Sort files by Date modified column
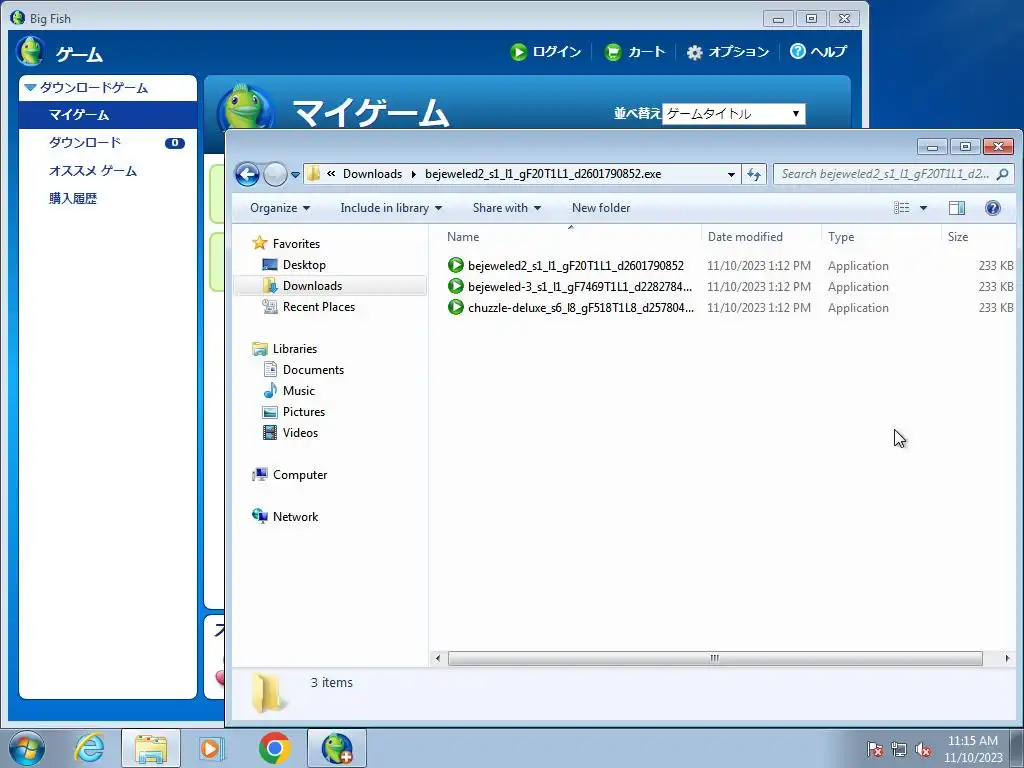 [745, 237]
